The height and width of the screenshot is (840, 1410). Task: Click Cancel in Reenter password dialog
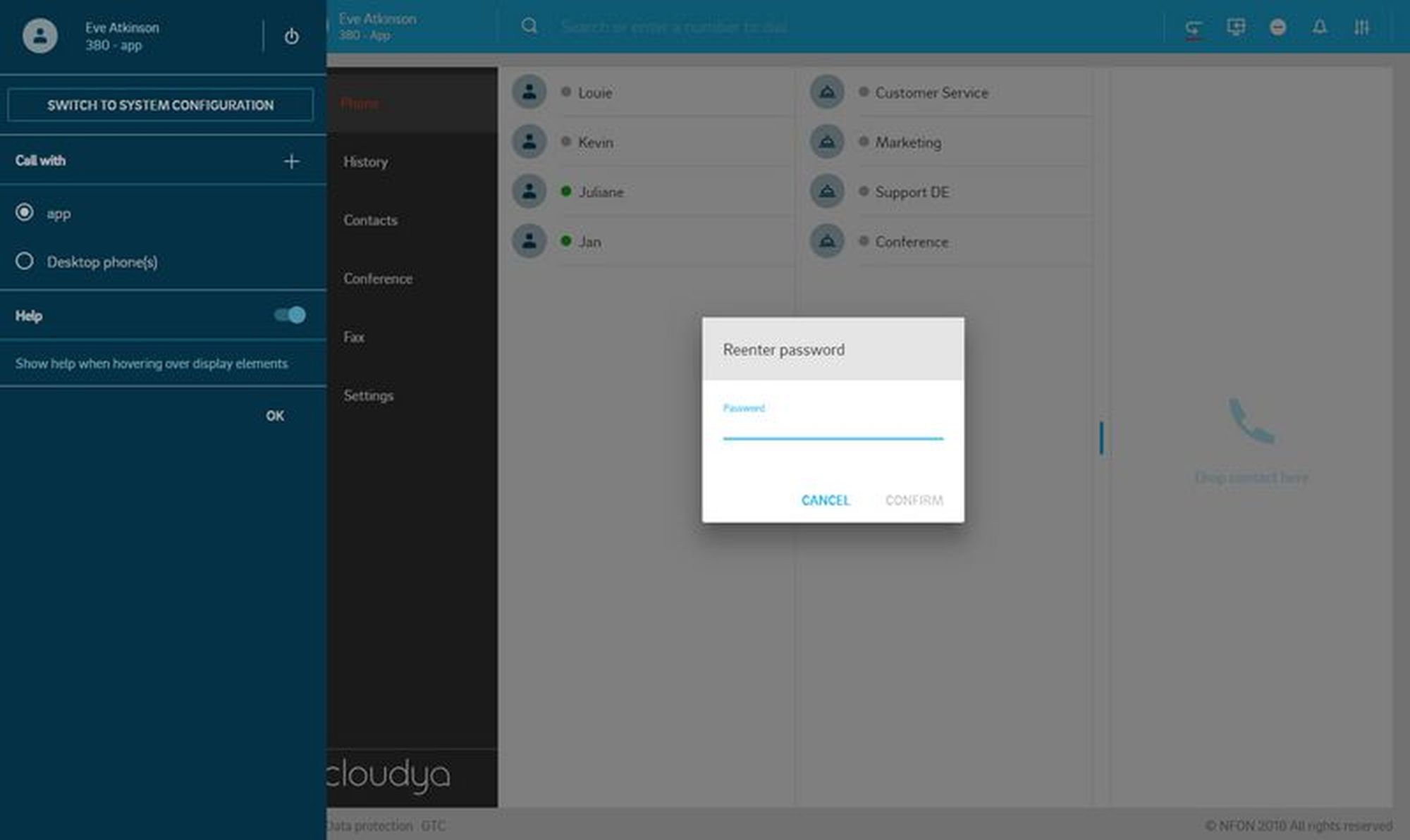tap(825, 500)
